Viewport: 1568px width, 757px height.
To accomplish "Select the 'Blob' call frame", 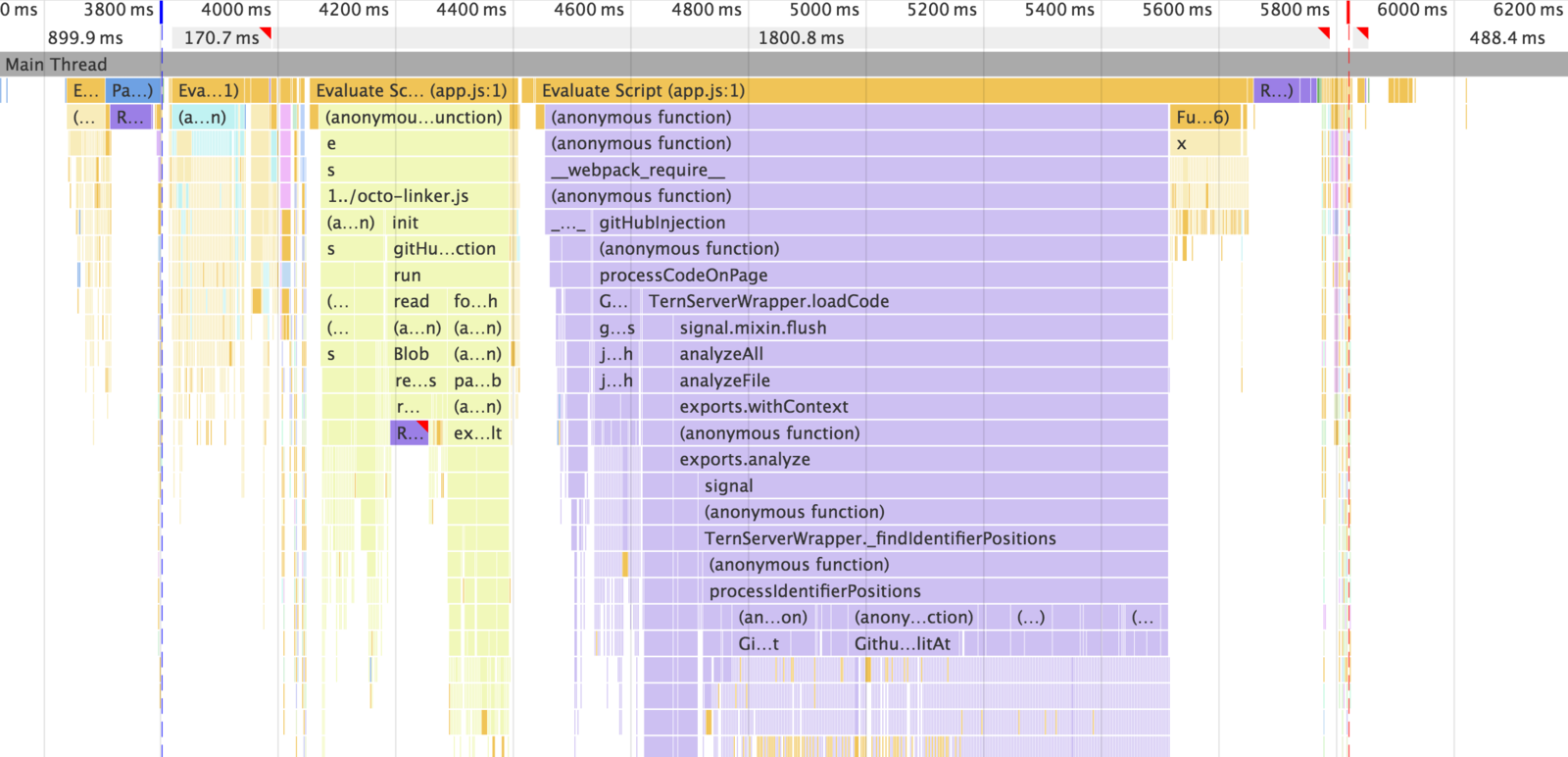I will [x=416, y=354].
